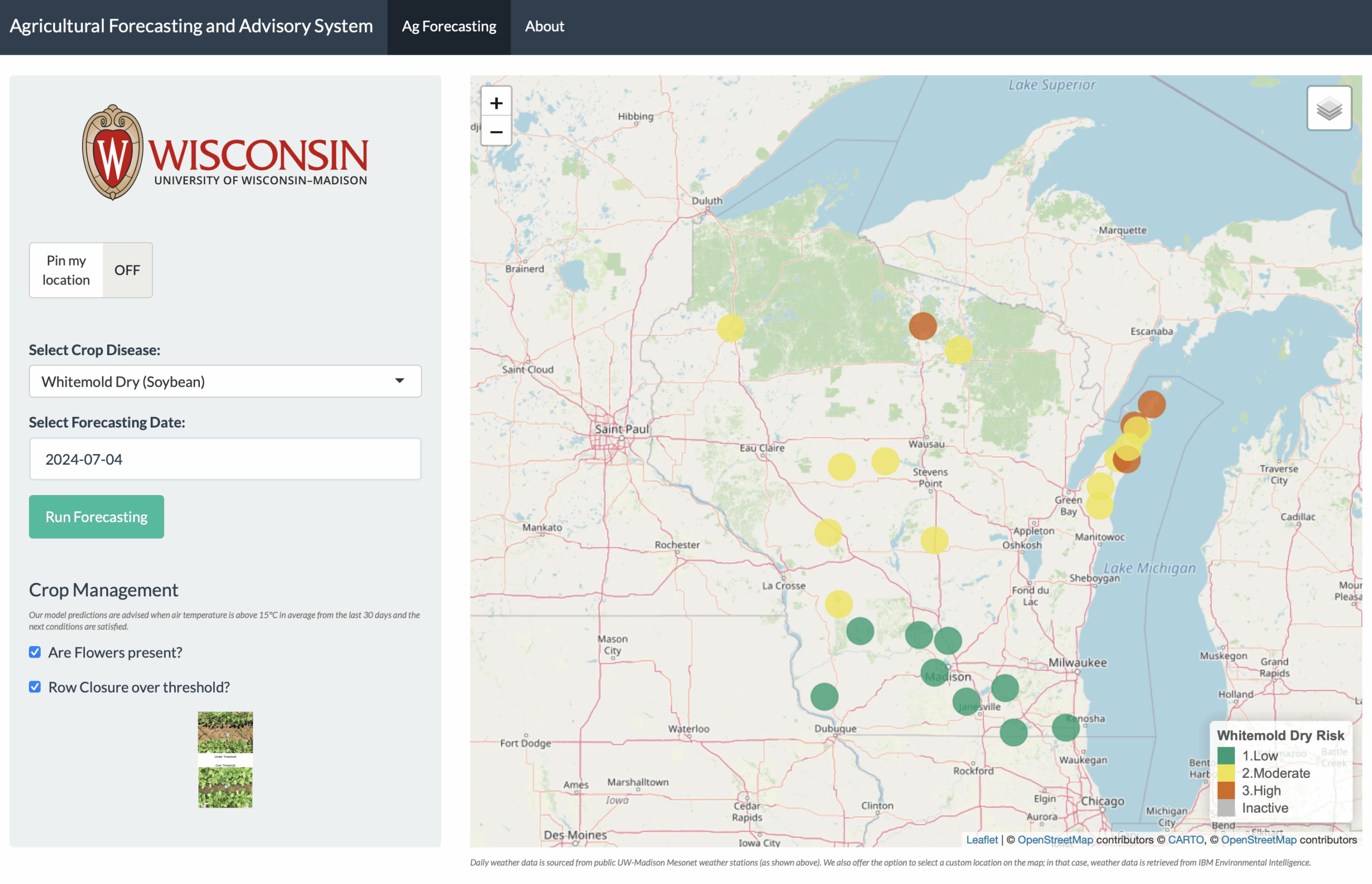Click the yellow marker nearest Stevens Point
This screenshot has height=884, width=1372.
pos(885,461)
